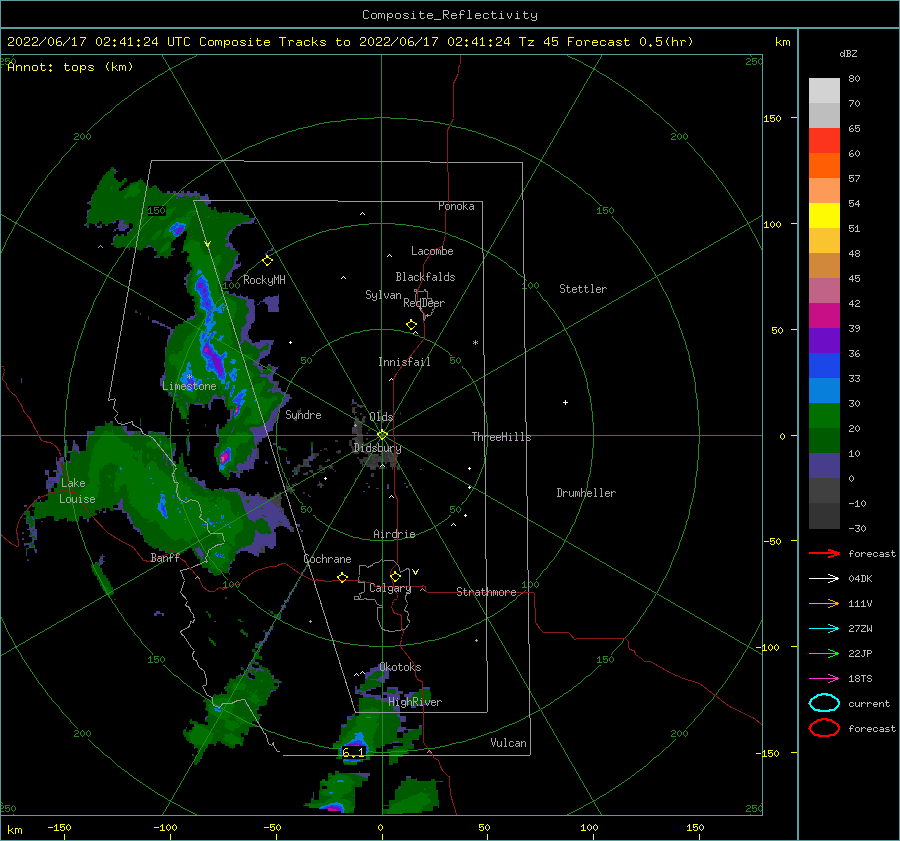
Task: Click the Ponoka city label
Action: point(456,206)
